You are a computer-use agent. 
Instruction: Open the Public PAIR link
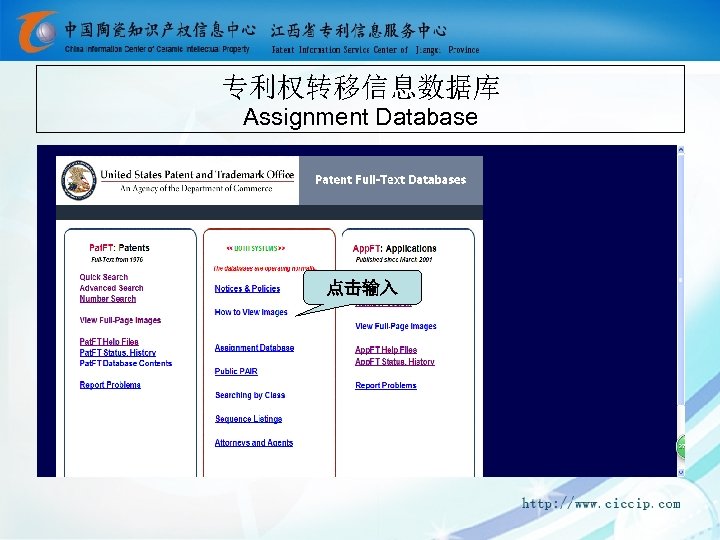pos(236,371)
